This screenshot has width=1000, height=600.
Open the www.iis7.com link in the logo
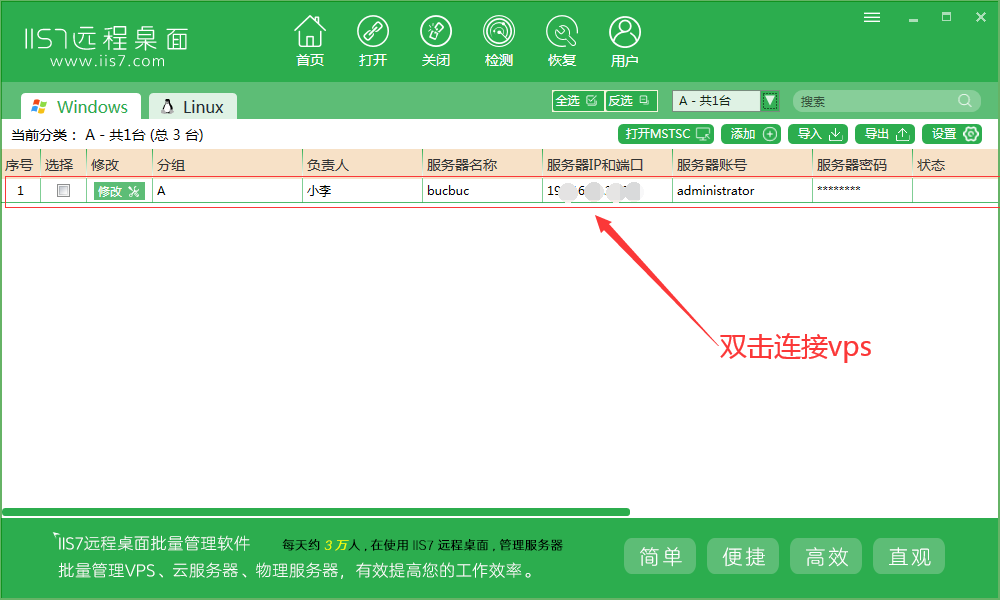point(107,61)
